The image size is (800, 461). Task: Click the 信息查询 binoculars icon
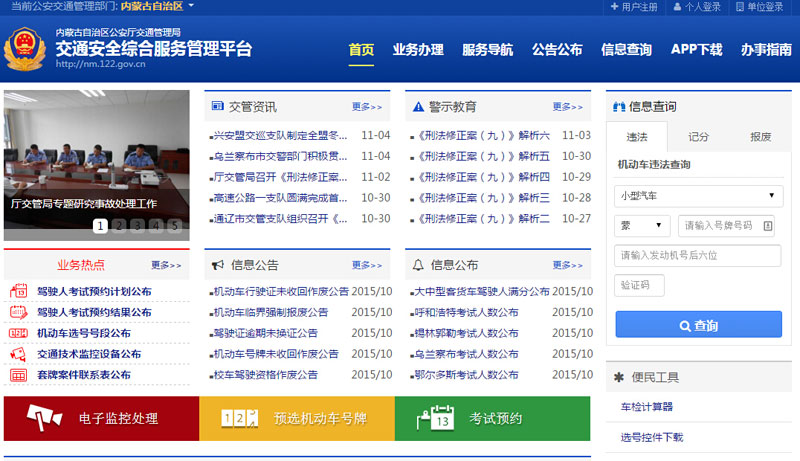pos(619,107)
